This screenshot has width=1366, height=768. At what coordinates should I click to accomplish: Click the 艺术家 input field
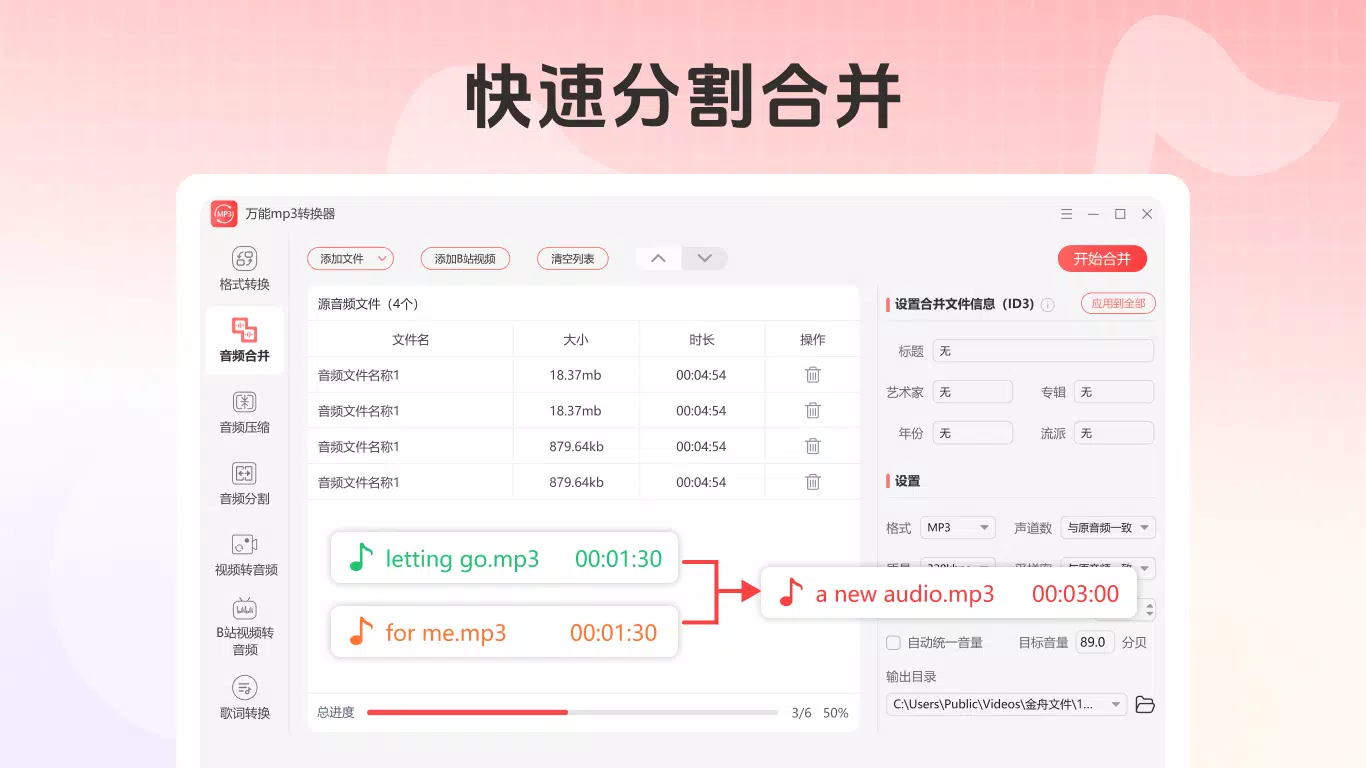coord(973,392)
